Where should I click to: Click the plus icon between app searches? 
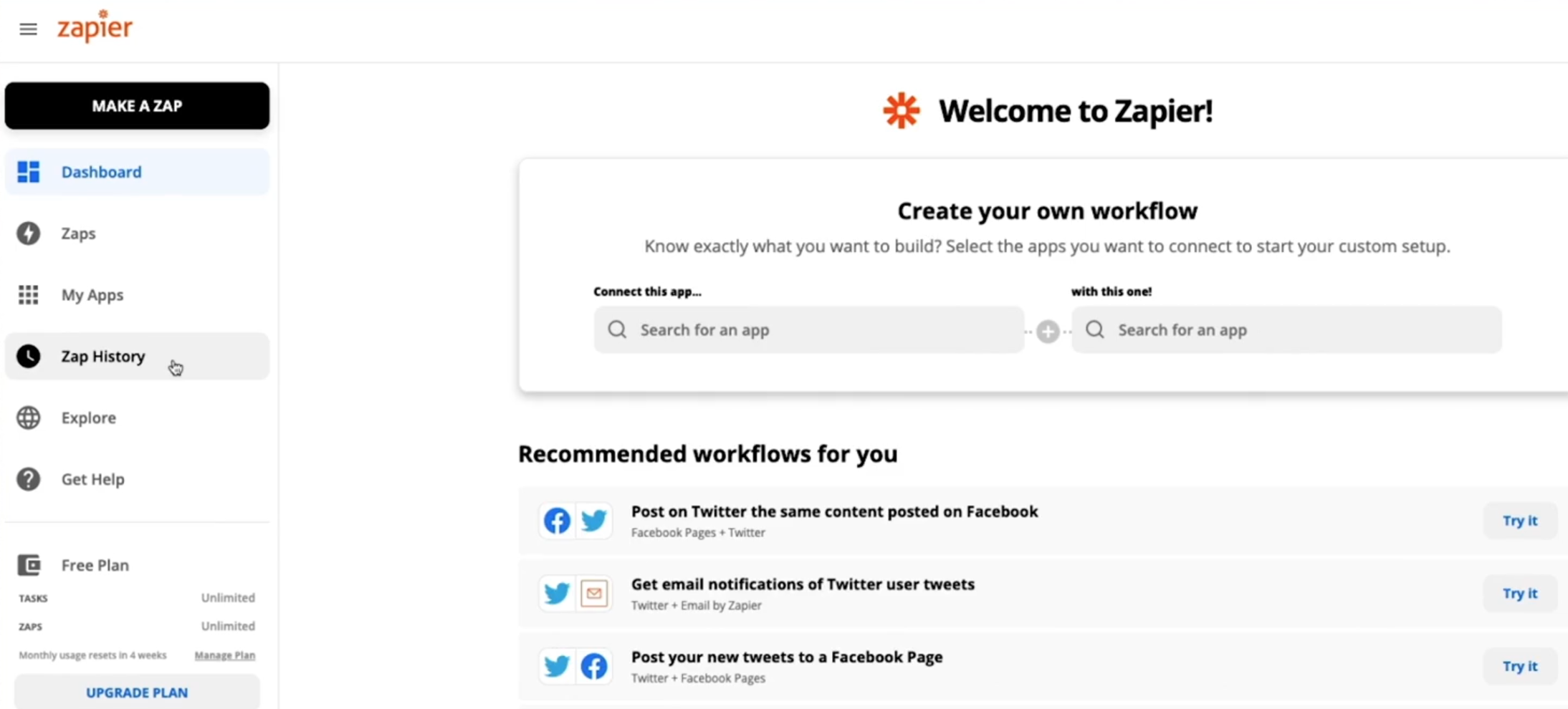tap(1048, 331)
